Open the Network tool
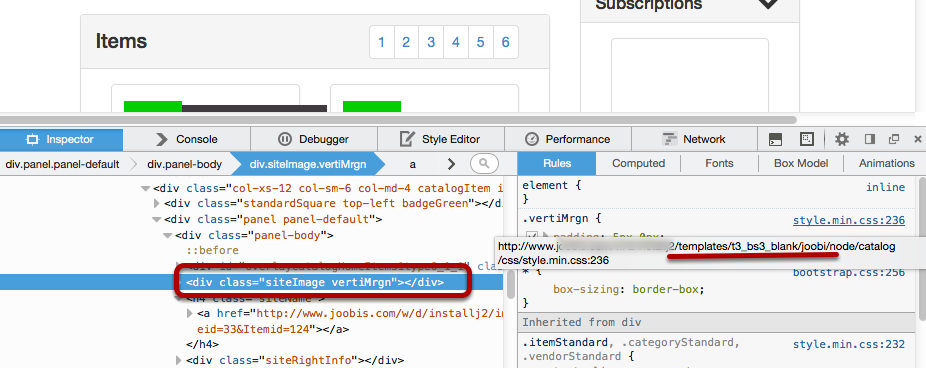The height and width of the screenshot is (368, 926). 694,140
